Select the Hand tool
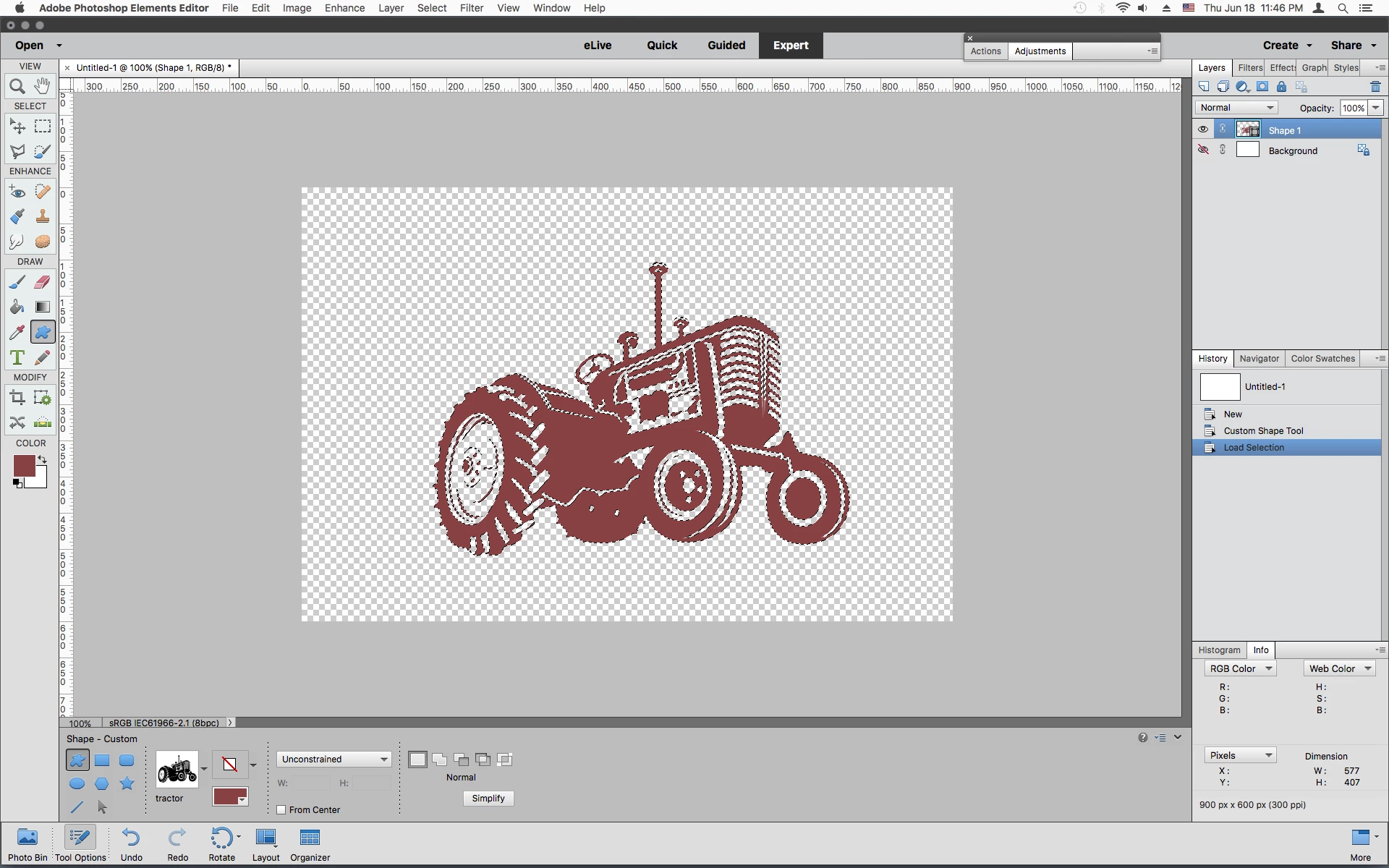1389x868 pixels. (43, 86)
